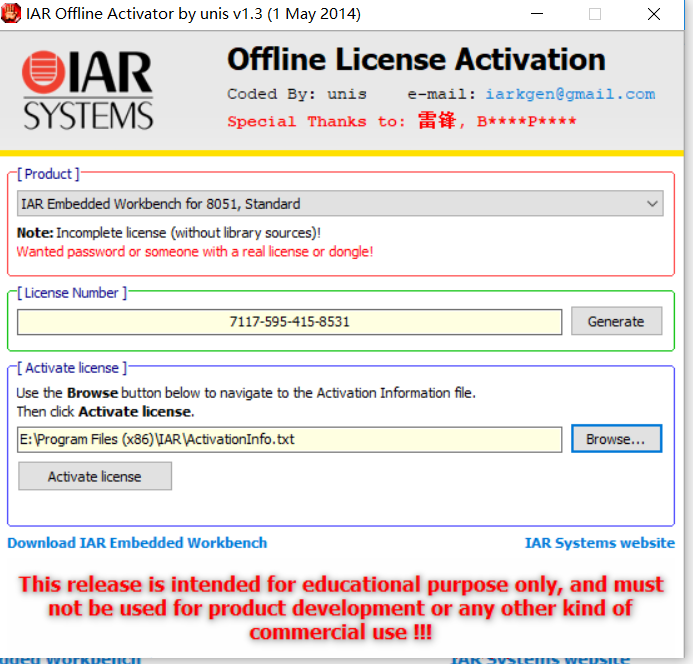Close the IAR Offline Activator window
Image resolution: width=693 pixels, height=664 pixels.
coord(654,14)
